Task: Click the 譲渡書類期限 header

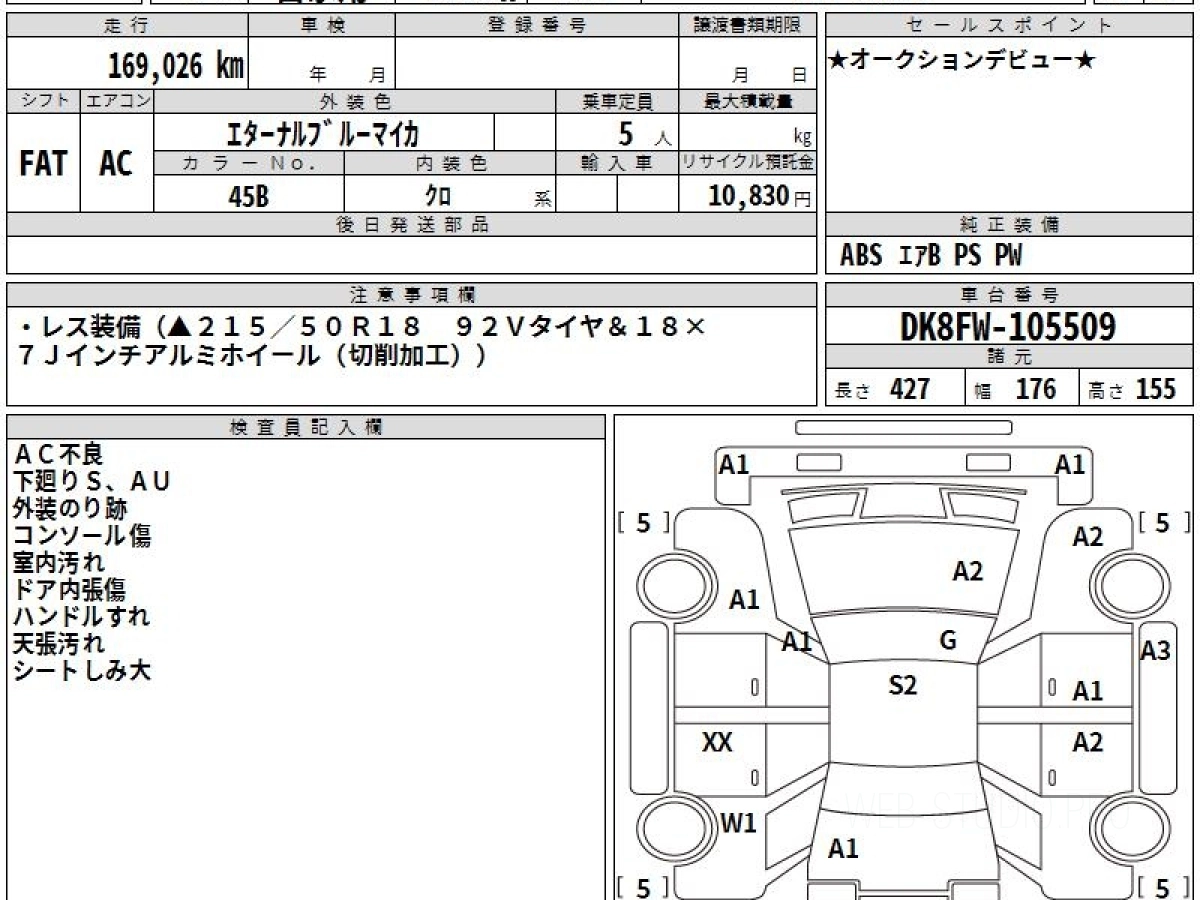Action: 746,26
